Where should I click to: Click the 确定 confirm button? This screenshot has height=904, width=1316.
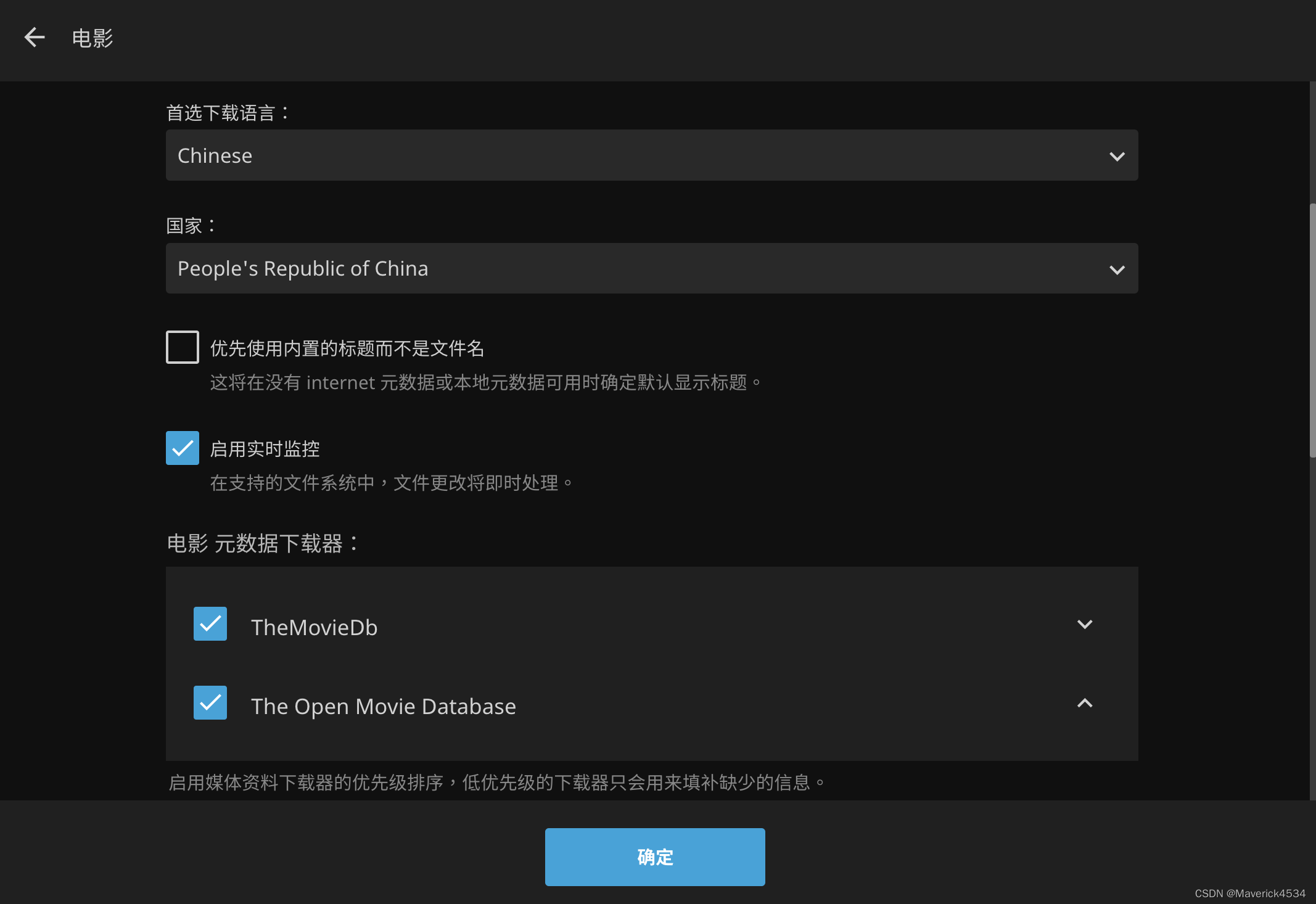(x=654, y=857)
